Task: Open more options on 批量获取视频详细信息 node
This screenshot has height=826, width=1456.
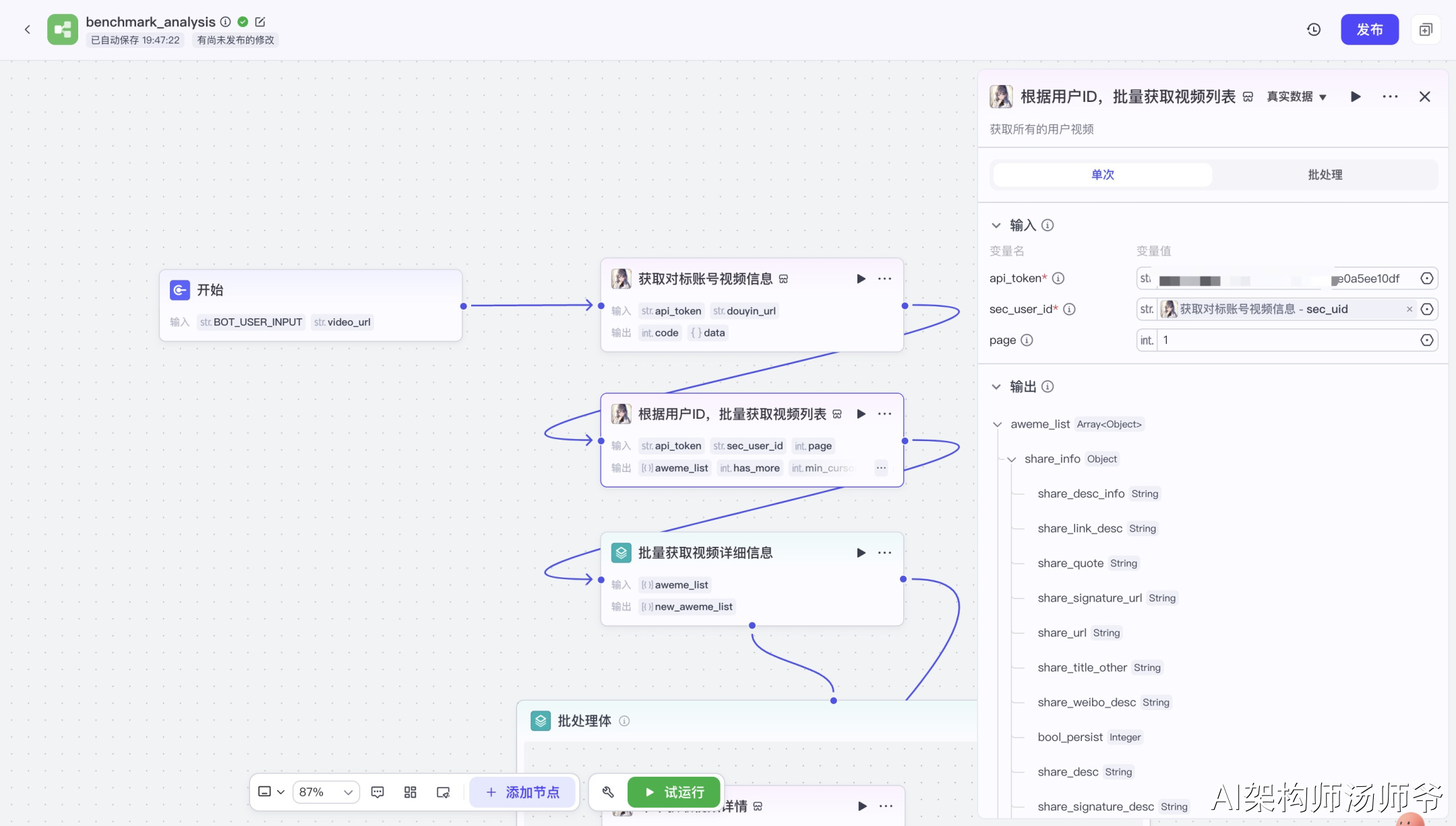Action: tap(884, 553)
